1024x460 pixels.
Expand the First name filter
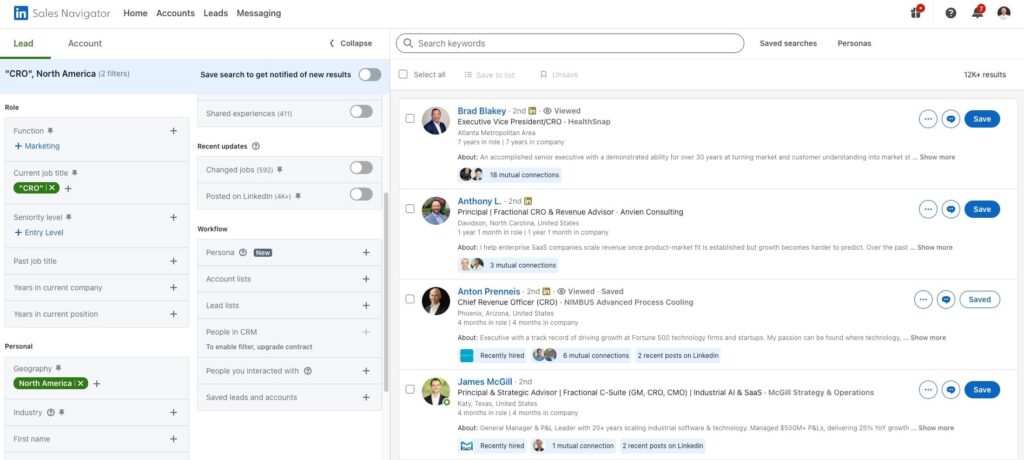pos(173,439)
